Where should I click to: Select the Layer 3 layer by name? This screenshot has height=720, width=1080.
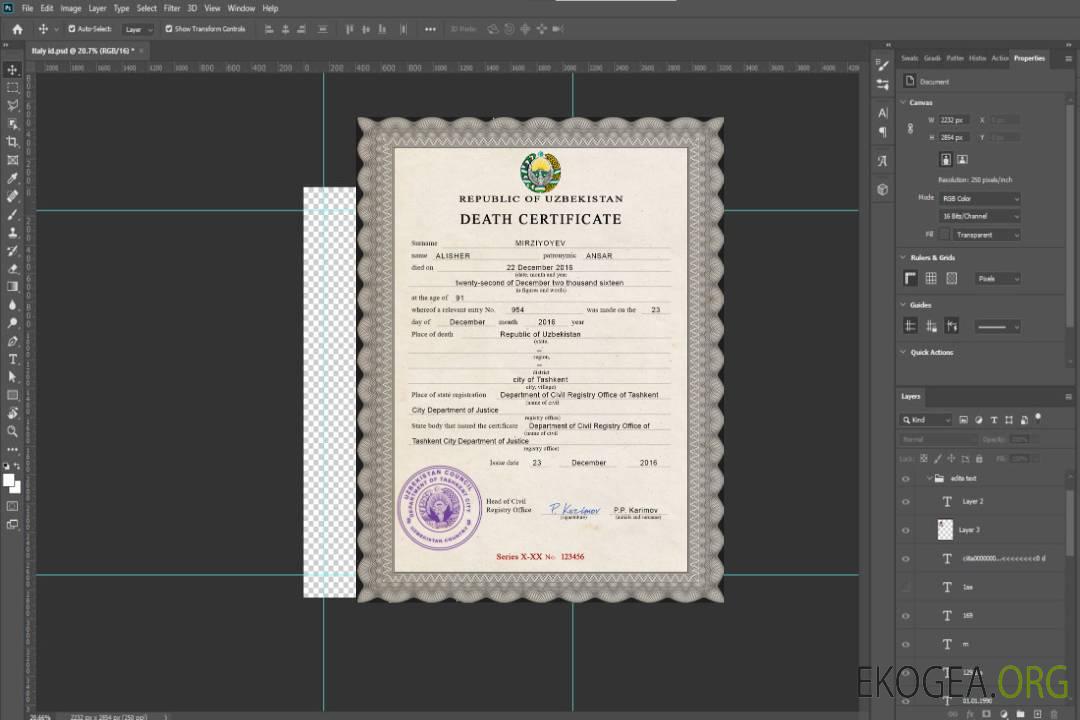970,530
